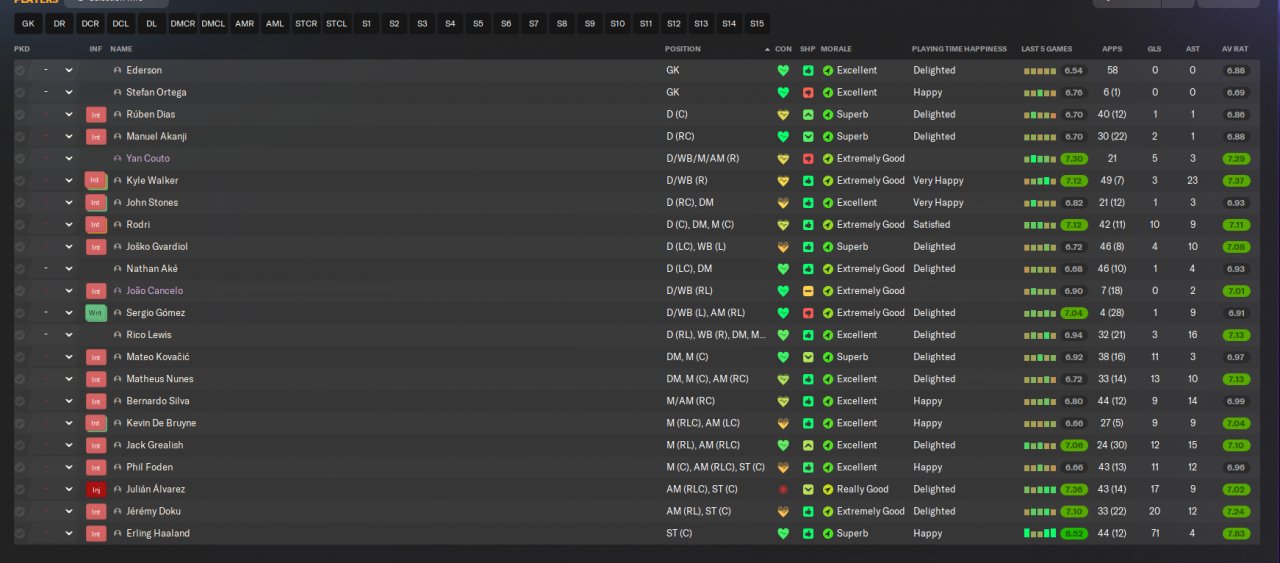The height and width of the screenshot is (563, 1280).
Task: Click Ederson's green condition heart icon
Action: pyautogui.click(x=783, y=71)
